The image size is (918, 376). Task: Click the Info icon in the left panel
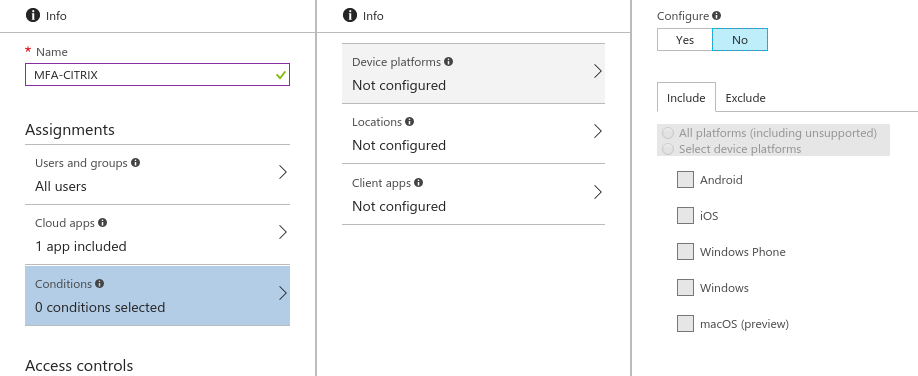pyautogui.click(x=33, y=15)
